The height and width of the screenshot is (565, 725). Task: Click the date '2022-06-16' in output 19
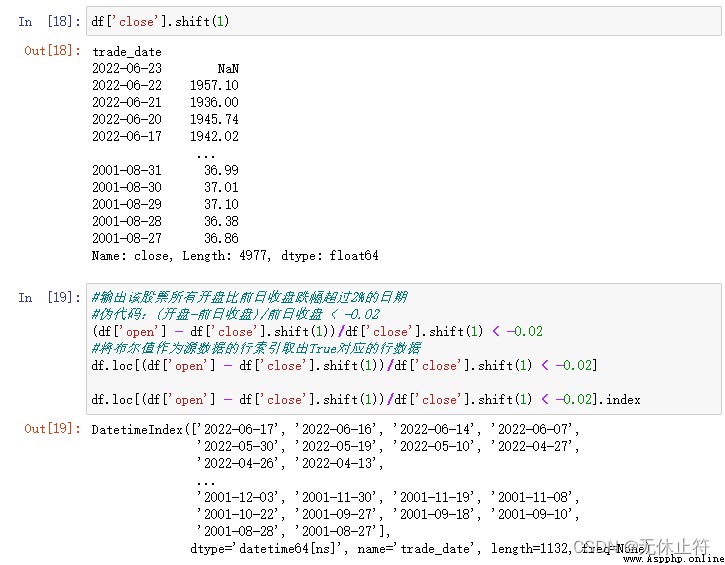click(337, 430)
